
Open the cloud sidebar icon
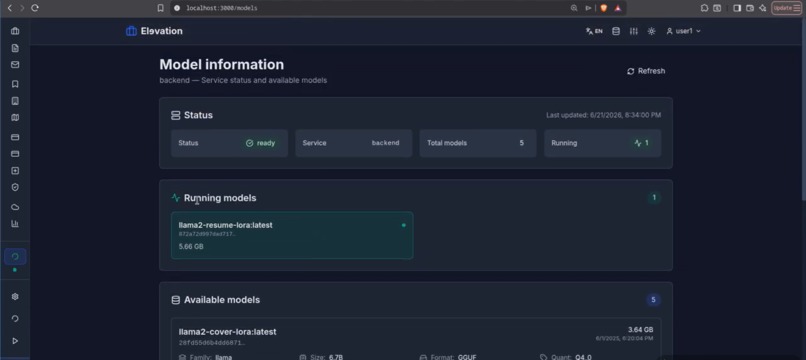(x=15, y=207)
